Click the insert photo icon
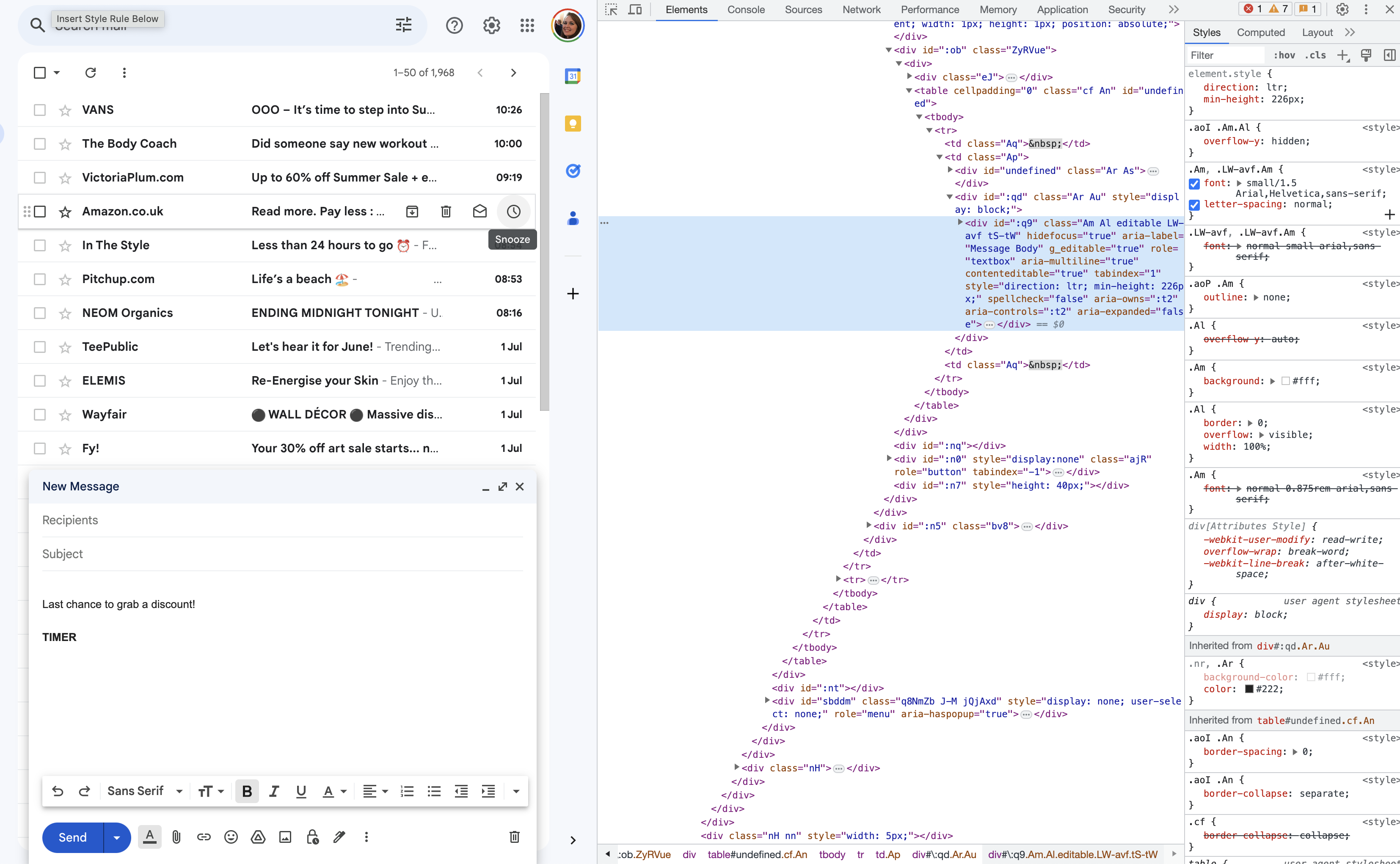 point(285,837)
